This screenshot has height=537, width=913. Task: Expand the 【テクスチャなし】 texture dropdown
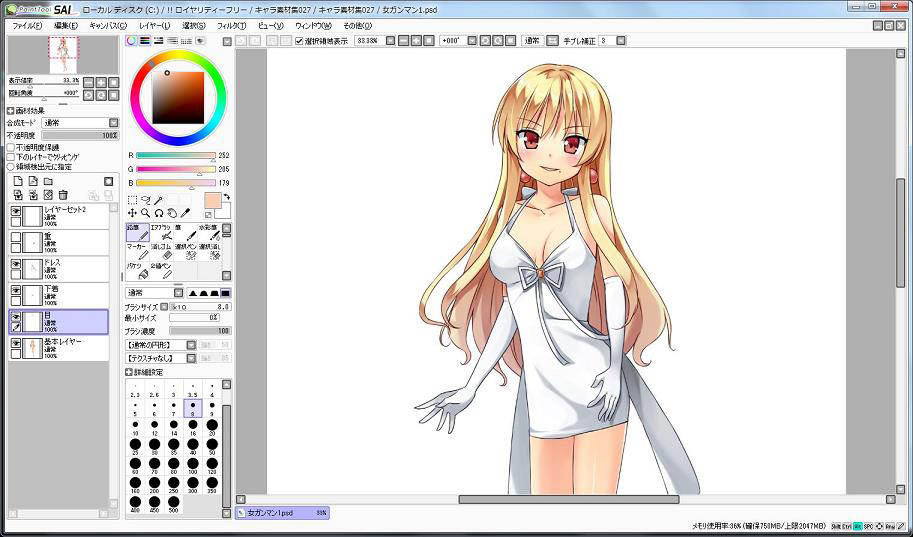coord(160,357)
